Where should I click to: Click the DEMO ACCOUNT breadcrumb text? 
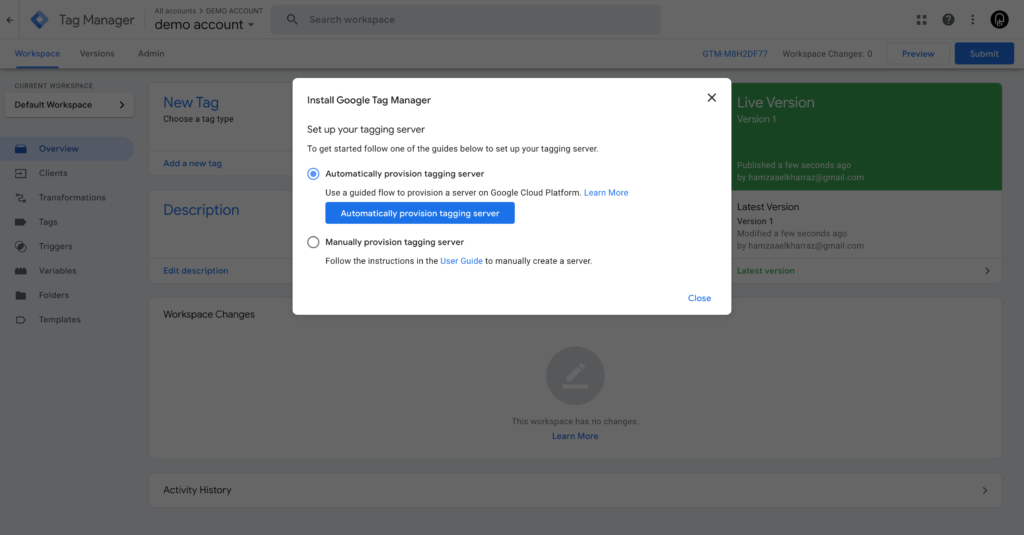pyautogui.click(x=234, y=10)
